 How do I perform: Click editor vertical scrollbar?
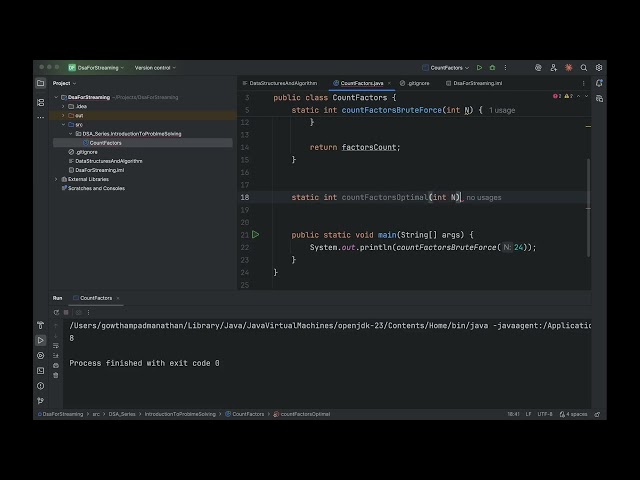click(x=588, y=208)
